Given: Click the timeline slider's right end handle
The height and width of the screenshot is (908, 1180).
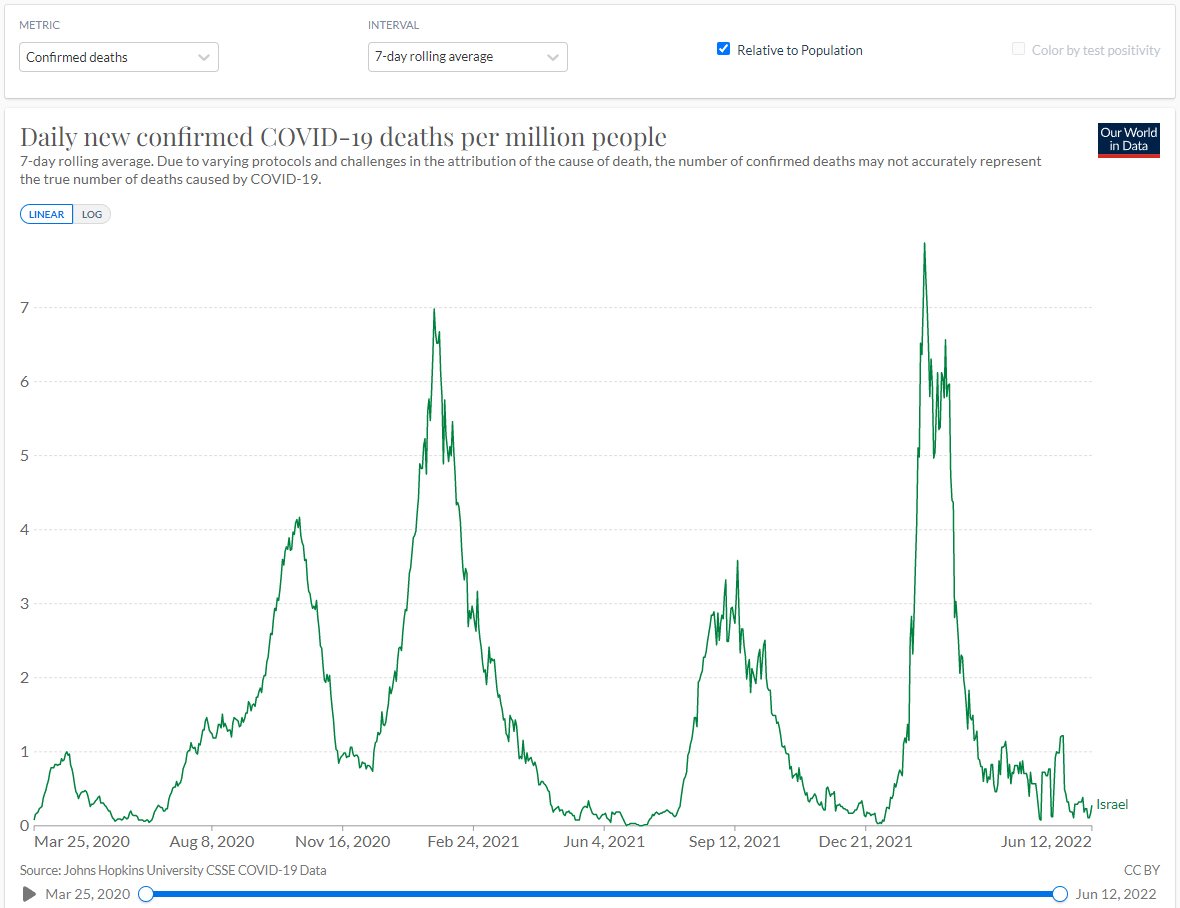Looking at the screenshot, I should [x=1060, y=893].
